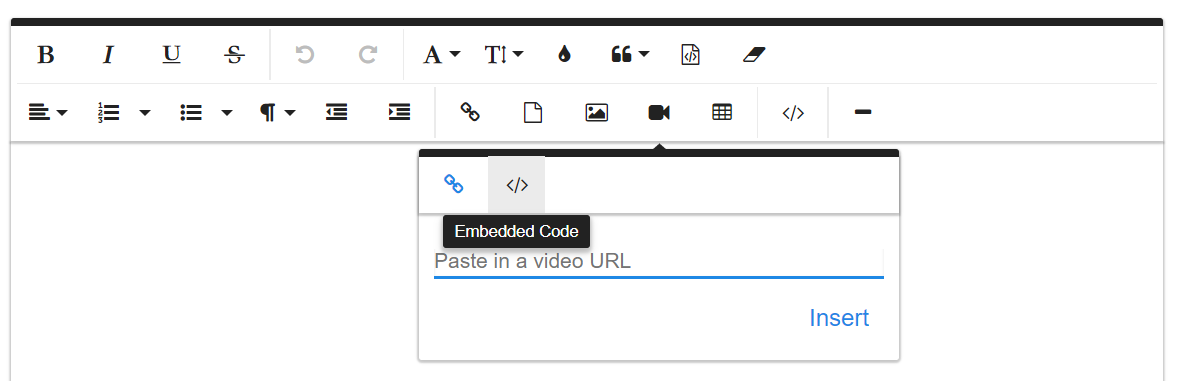Open the text alignment dropdown

48,113
